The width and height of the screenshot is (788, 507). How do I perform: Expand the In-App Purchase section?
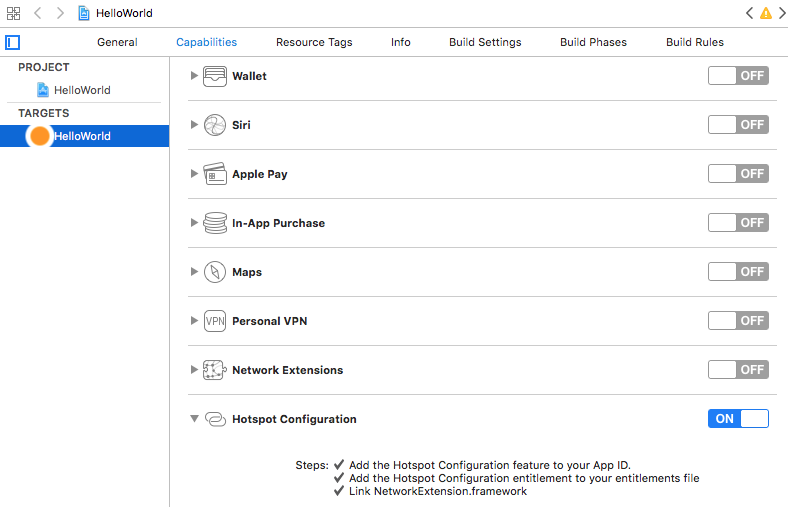pos(194,223)
